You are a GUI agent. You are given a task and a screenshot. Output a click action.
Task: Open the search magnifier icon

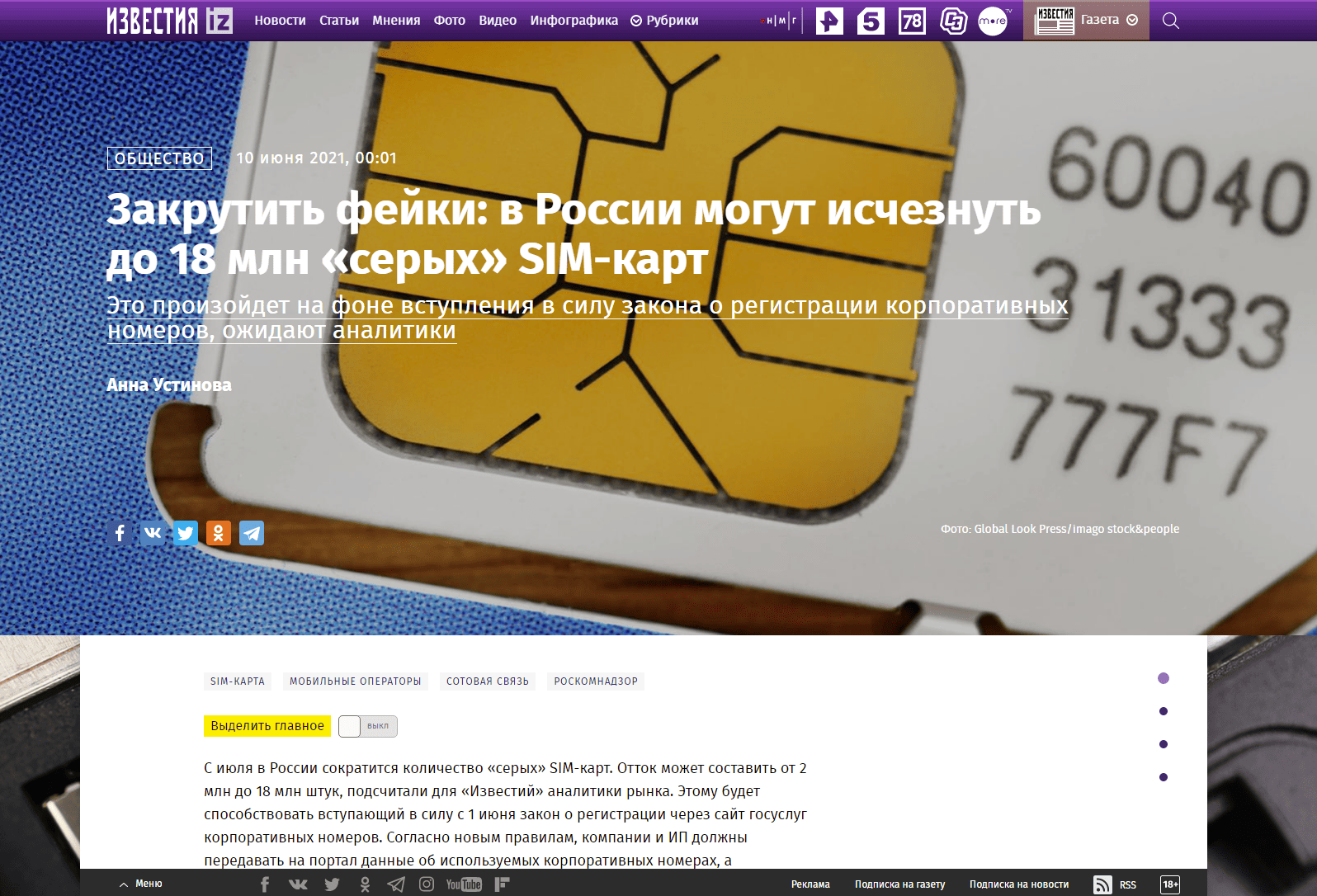pos(1170,21)
